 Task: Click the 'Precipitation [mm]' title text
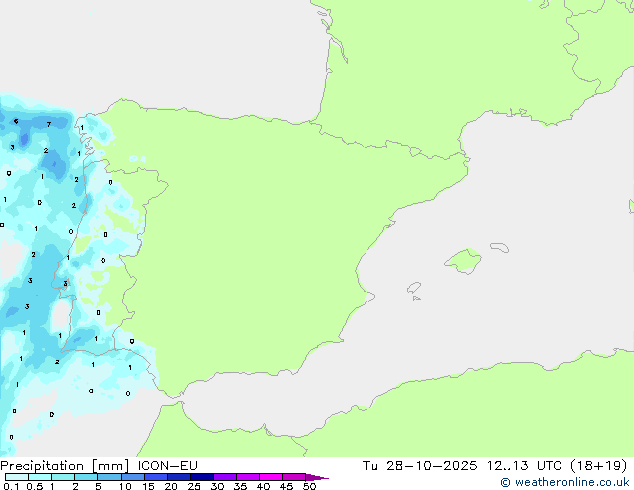click(65, 466)
